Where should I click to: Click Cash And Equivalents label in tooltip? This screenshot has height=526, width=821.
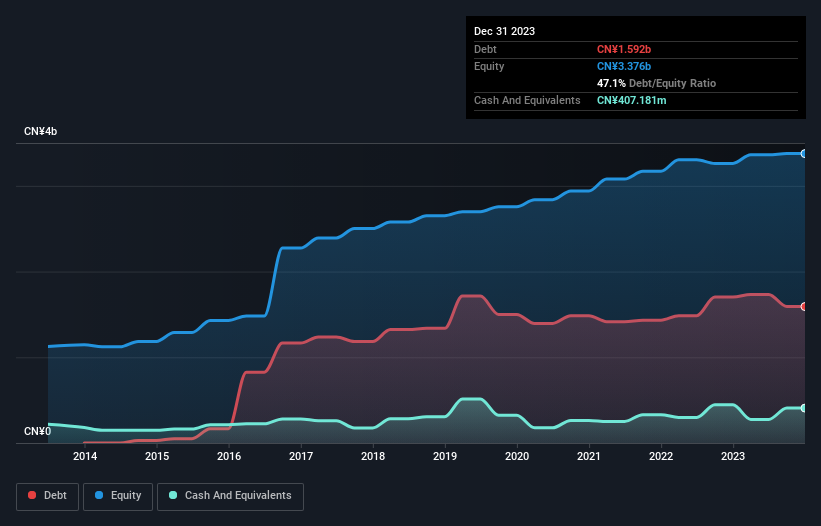[527, 100]
